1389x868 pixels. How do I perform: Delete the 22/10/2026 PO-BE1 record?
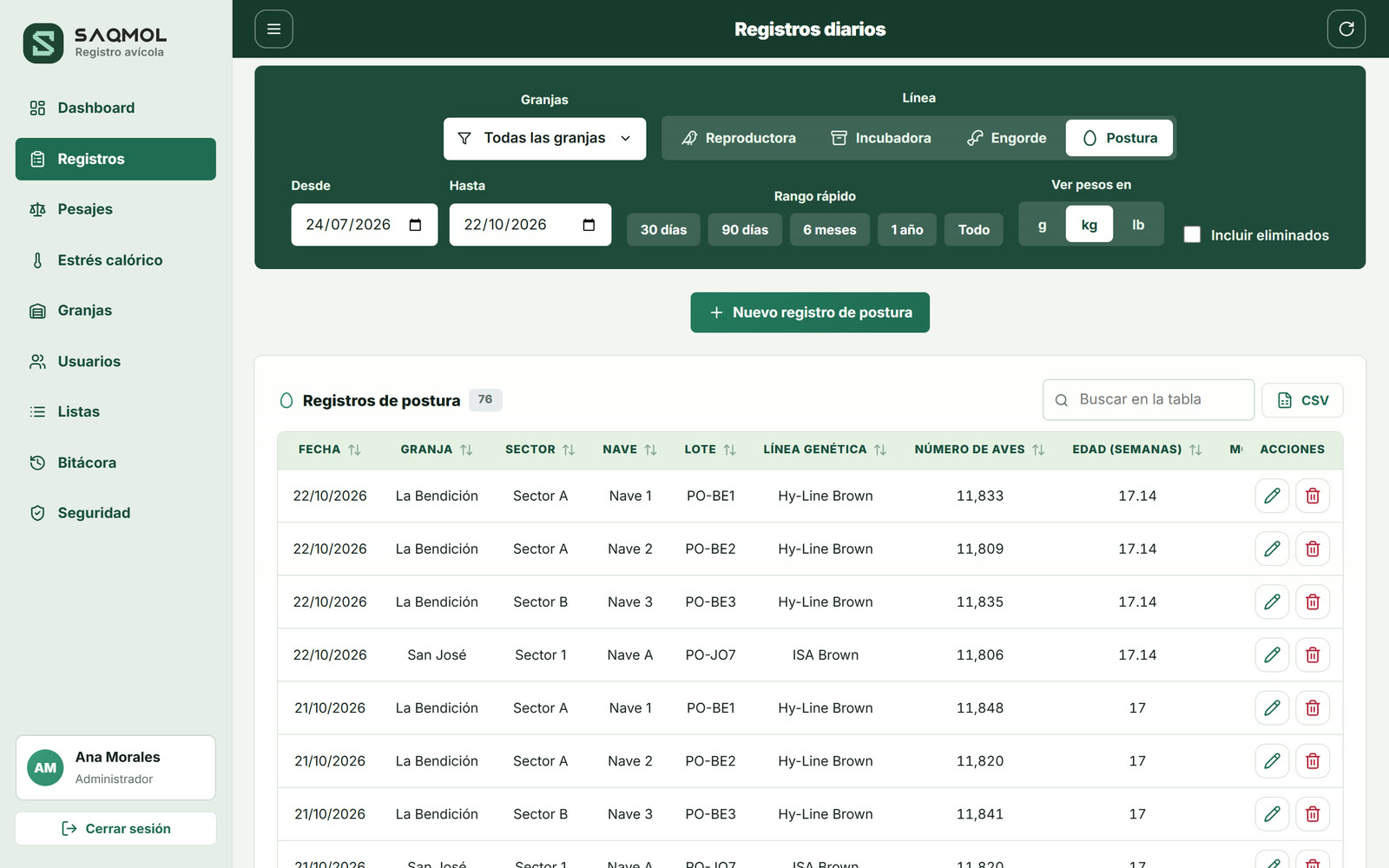(x=1313, y=496)
